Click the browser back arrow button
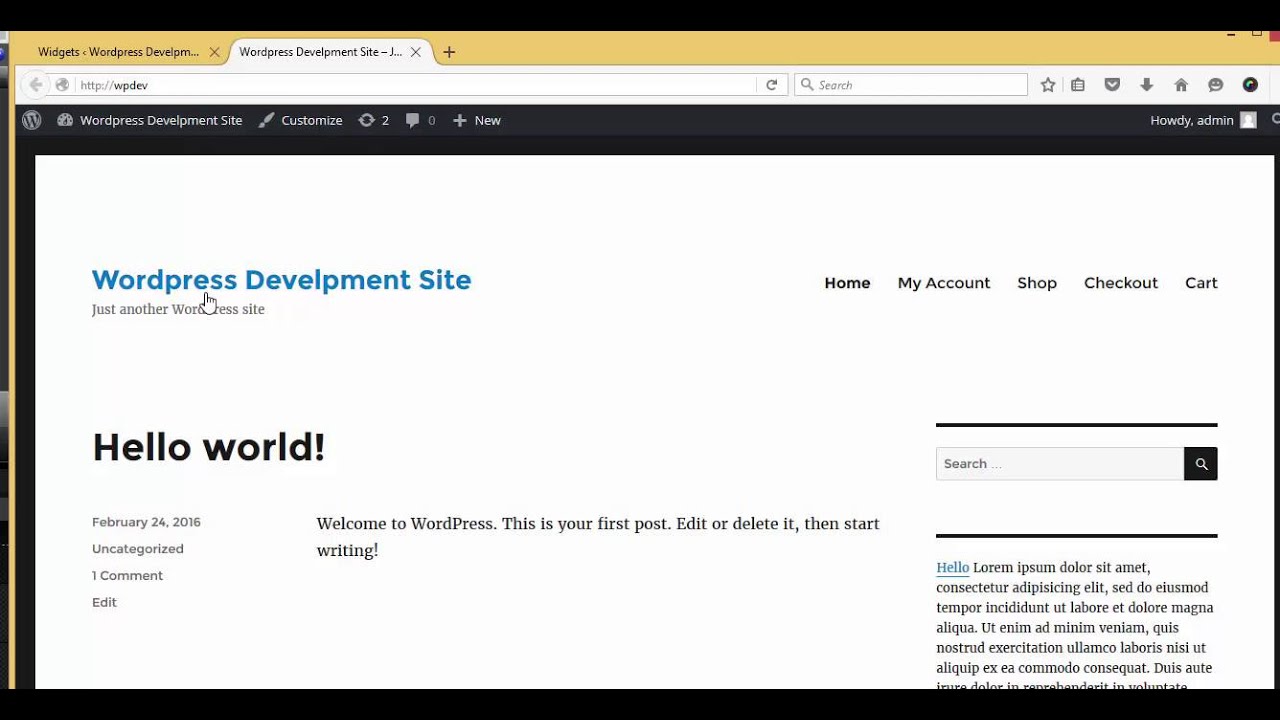The image size is (1280, 720). [35, 85]
